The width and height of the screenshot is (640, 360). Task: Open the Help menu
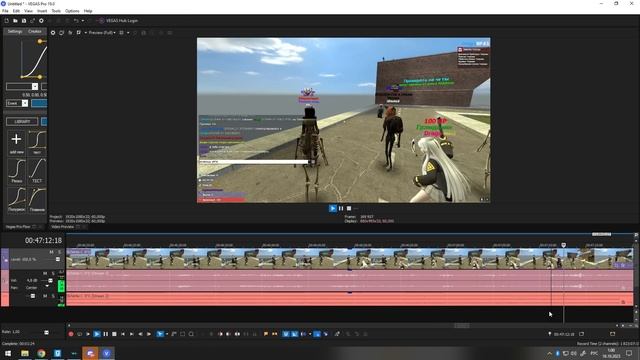tap(88, 11)
